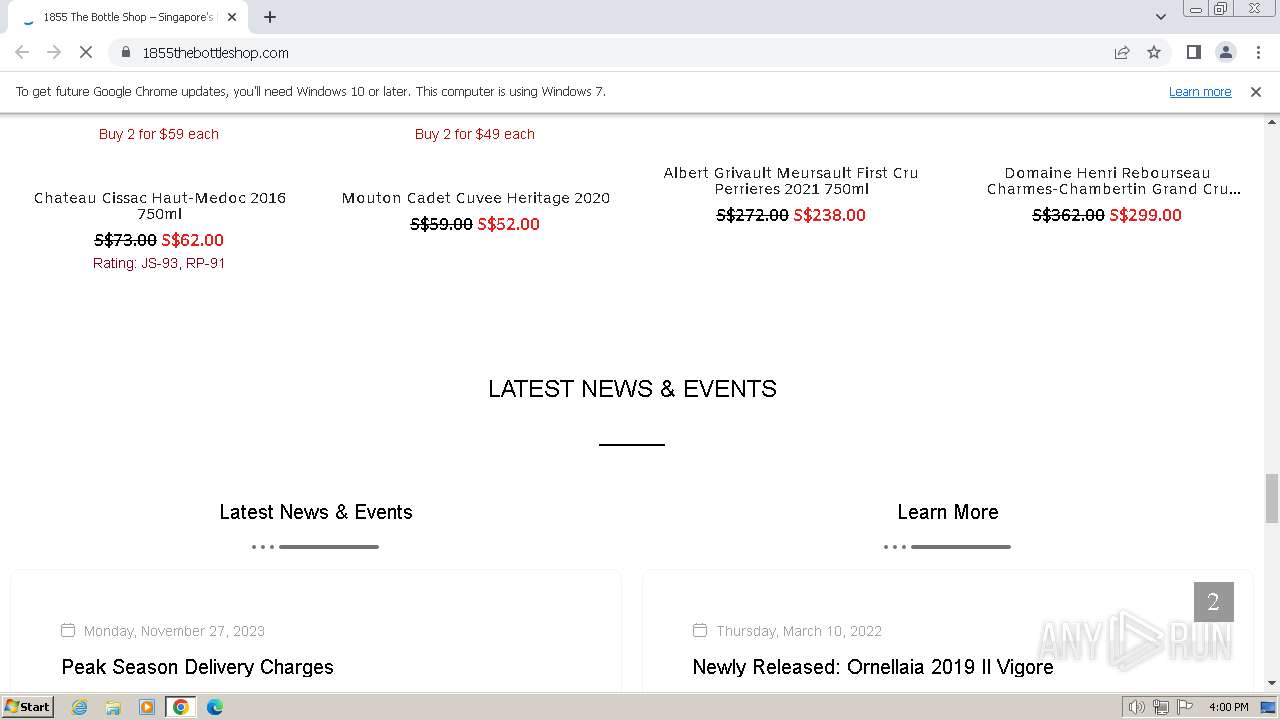Image resolution: width=1280 pixels, height=720 pixels.
Task: Click the S$52.00 sale price
Action: pos(509,224)
